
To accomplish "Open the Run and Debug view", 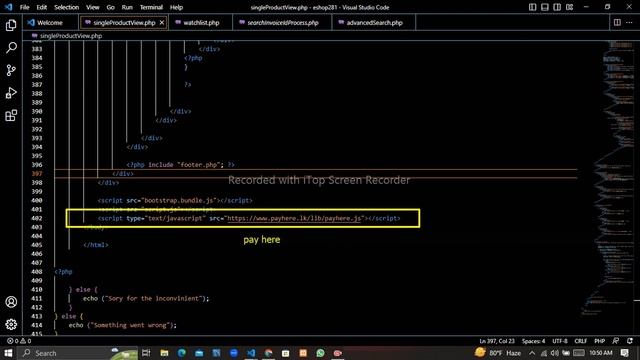I will coord(11,93).
